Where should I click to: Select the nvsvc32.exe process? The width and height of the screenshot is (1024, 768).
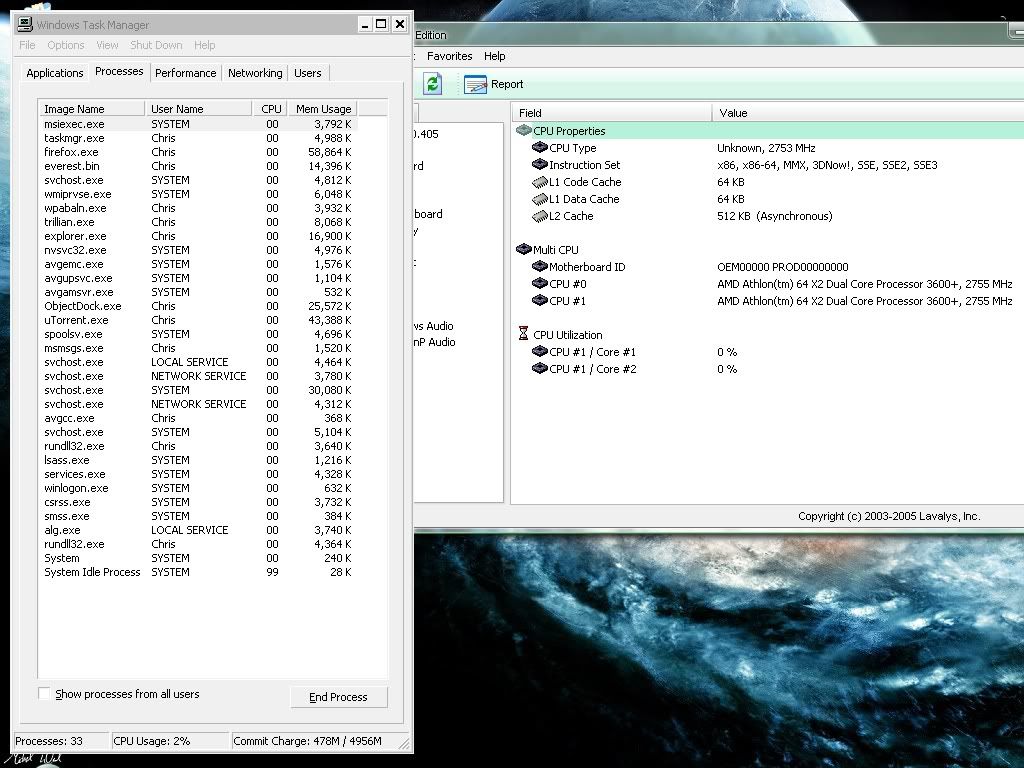199,250
